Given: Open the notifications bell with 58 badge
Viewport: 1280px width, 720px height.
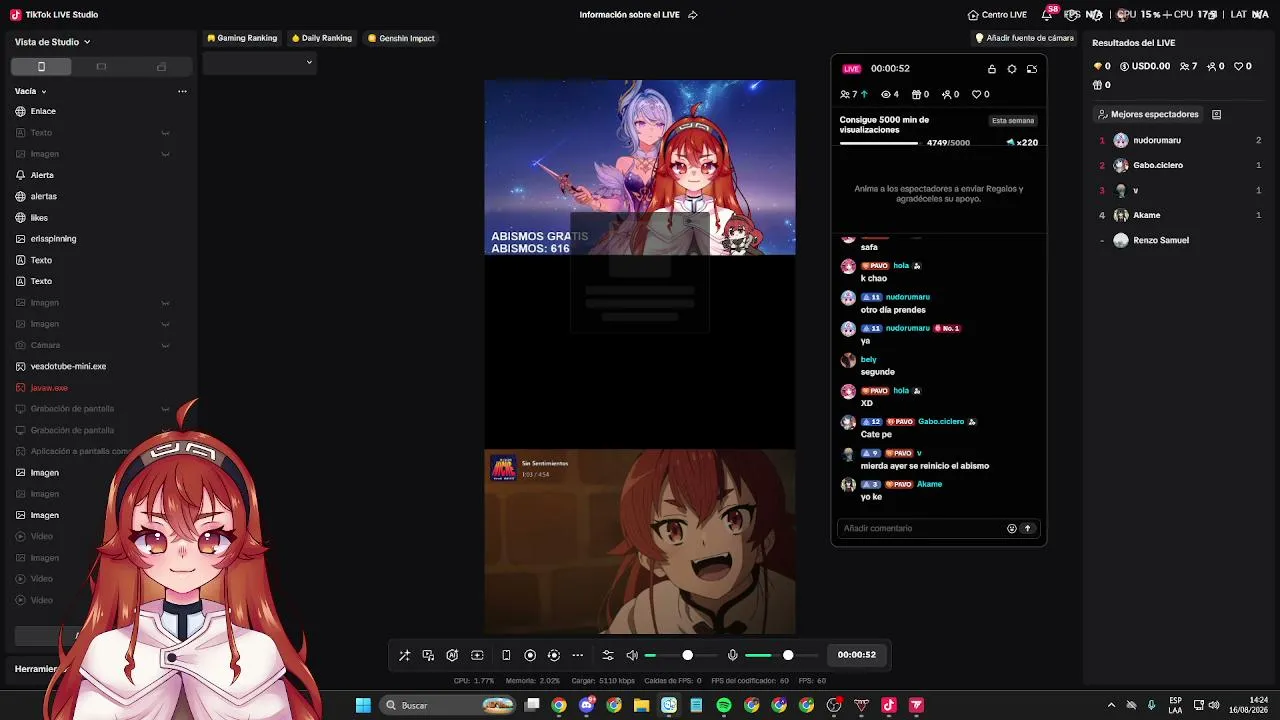Looking at the screenshot, I should [x=1047, y=14].
